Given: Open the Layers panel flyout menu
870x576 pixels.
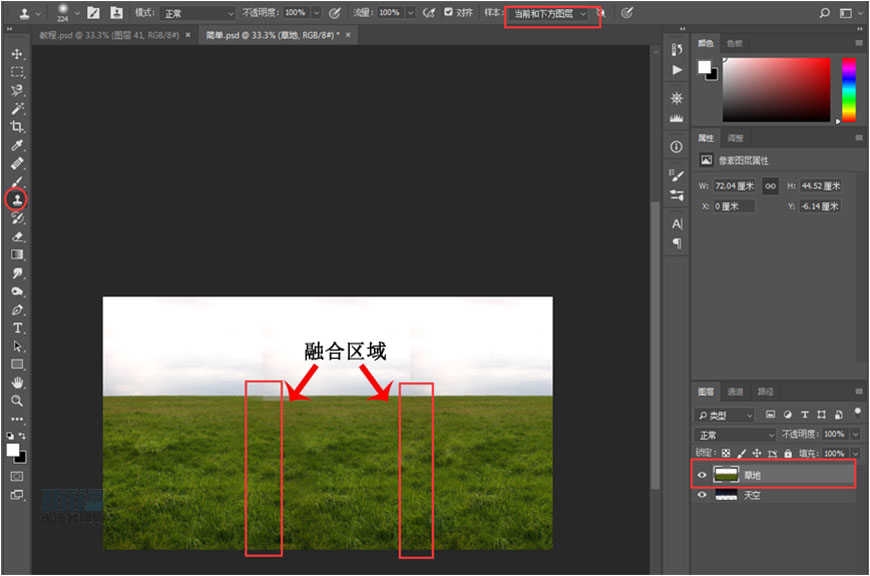Looking at the screenshot, I should 859,392.
